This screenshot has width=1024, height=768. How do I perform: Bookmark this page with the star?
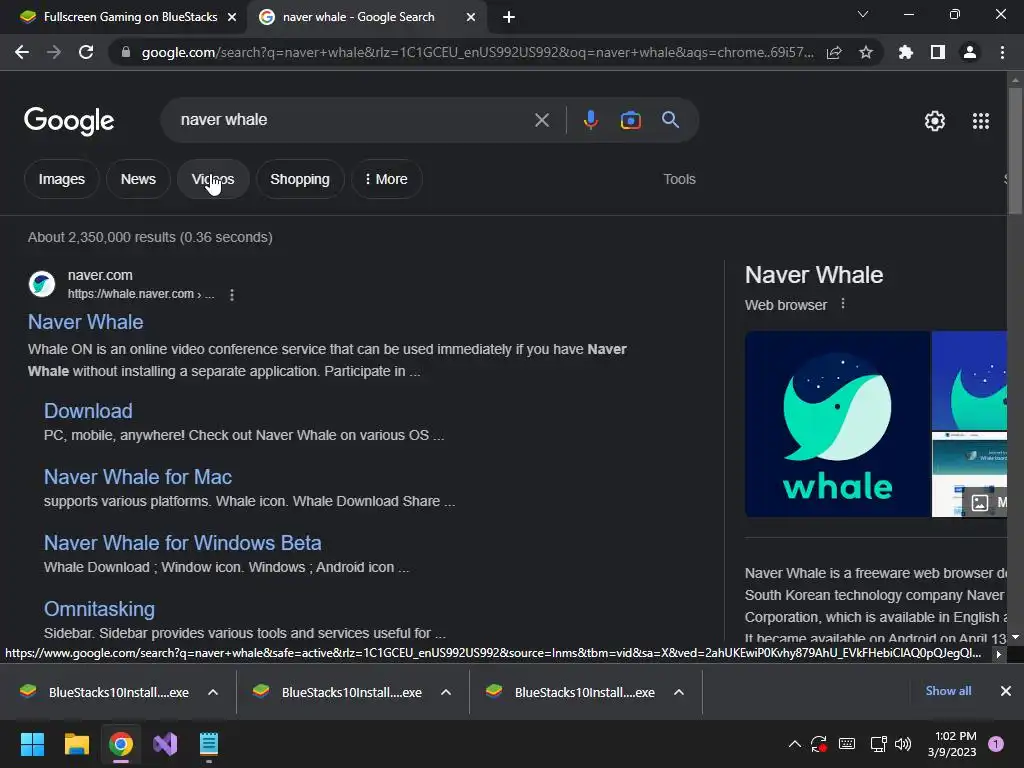pyautogui.click(x=866, y=52)
